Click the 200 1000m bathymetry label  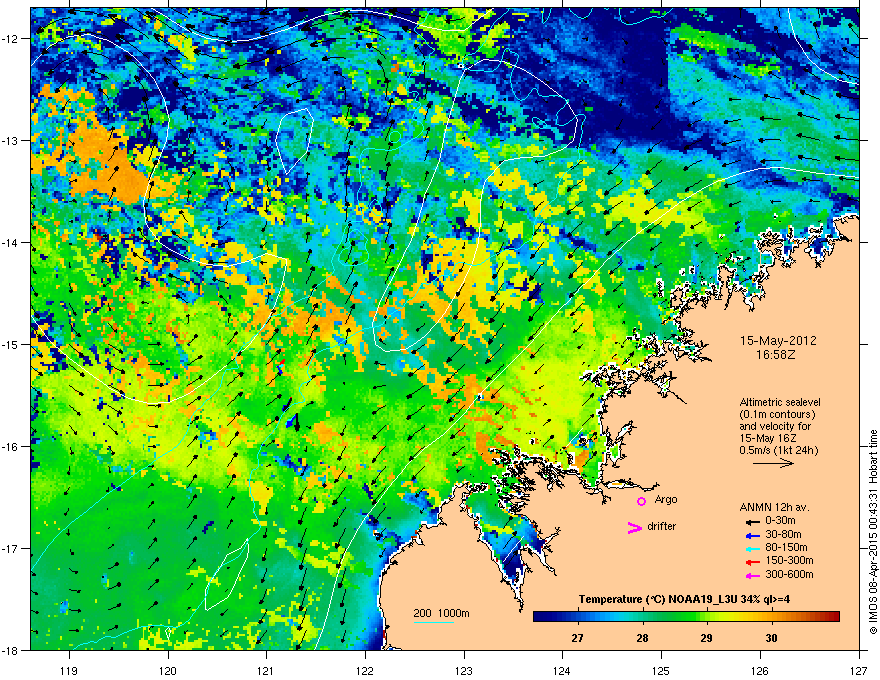pyautogui.click(x=441, y=613)
